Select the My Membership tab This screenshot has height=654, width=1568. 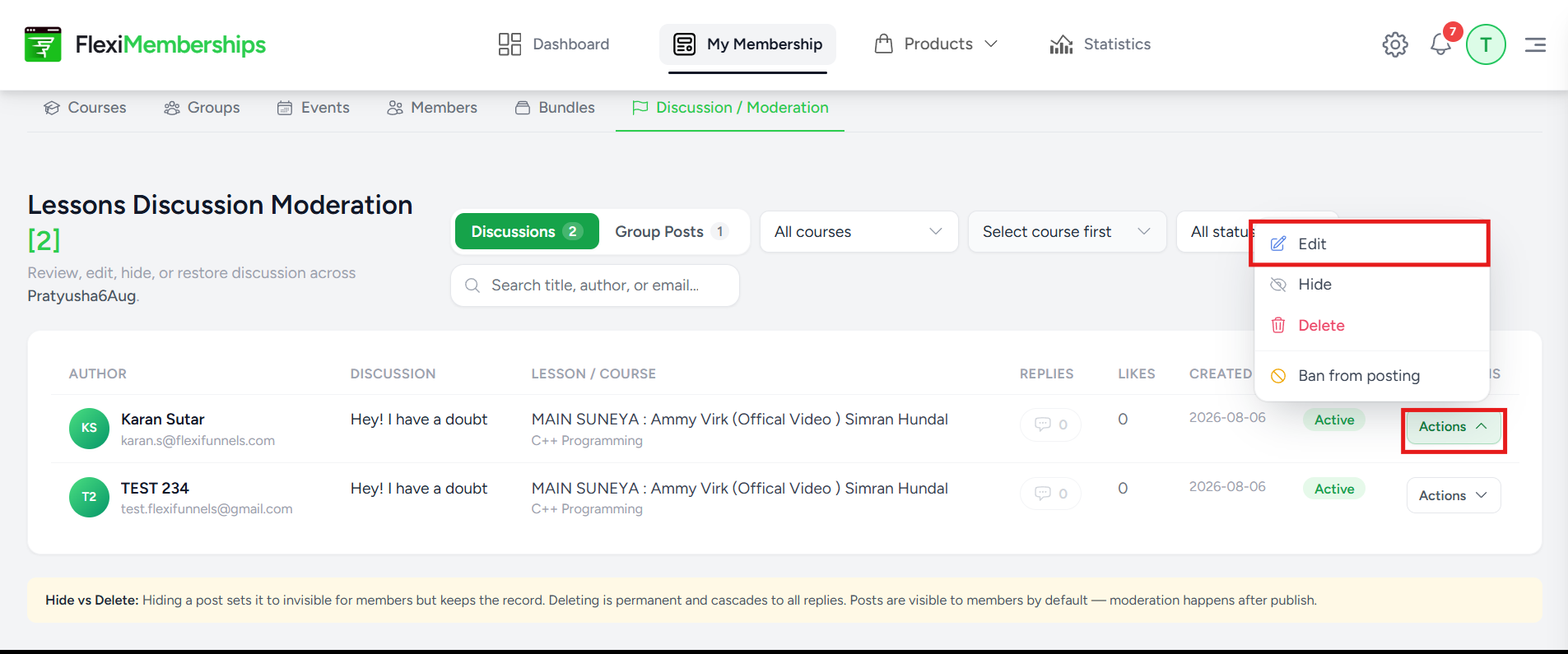pyautogui.click(x=747, y=44)
